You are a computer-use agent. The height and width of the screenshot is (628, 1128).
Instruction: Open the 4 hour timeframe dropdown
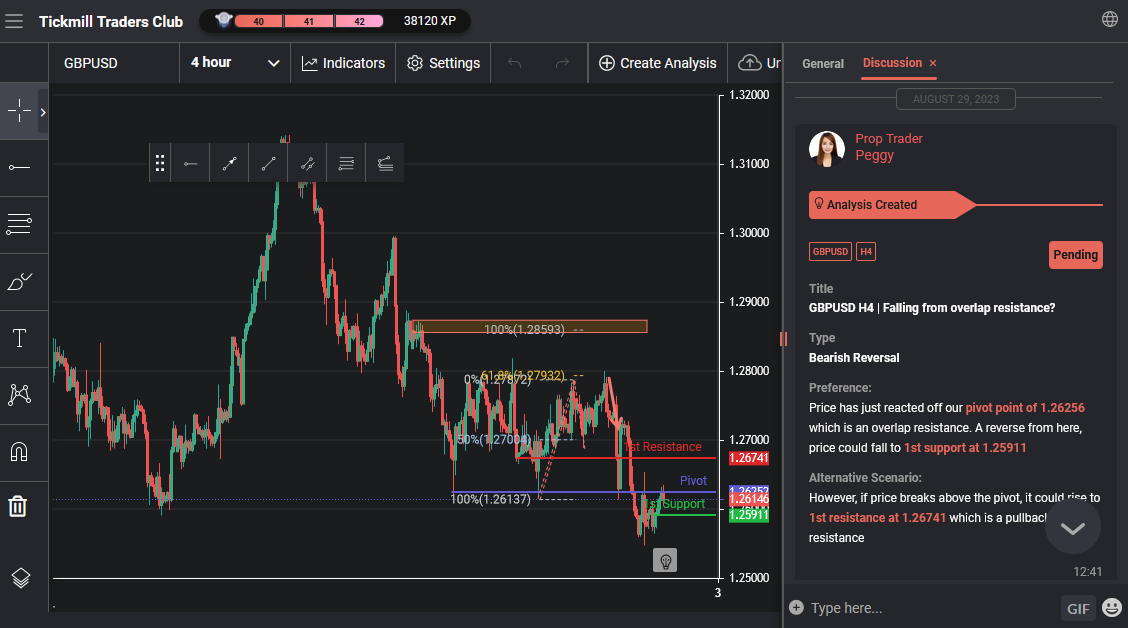[235, 63]
